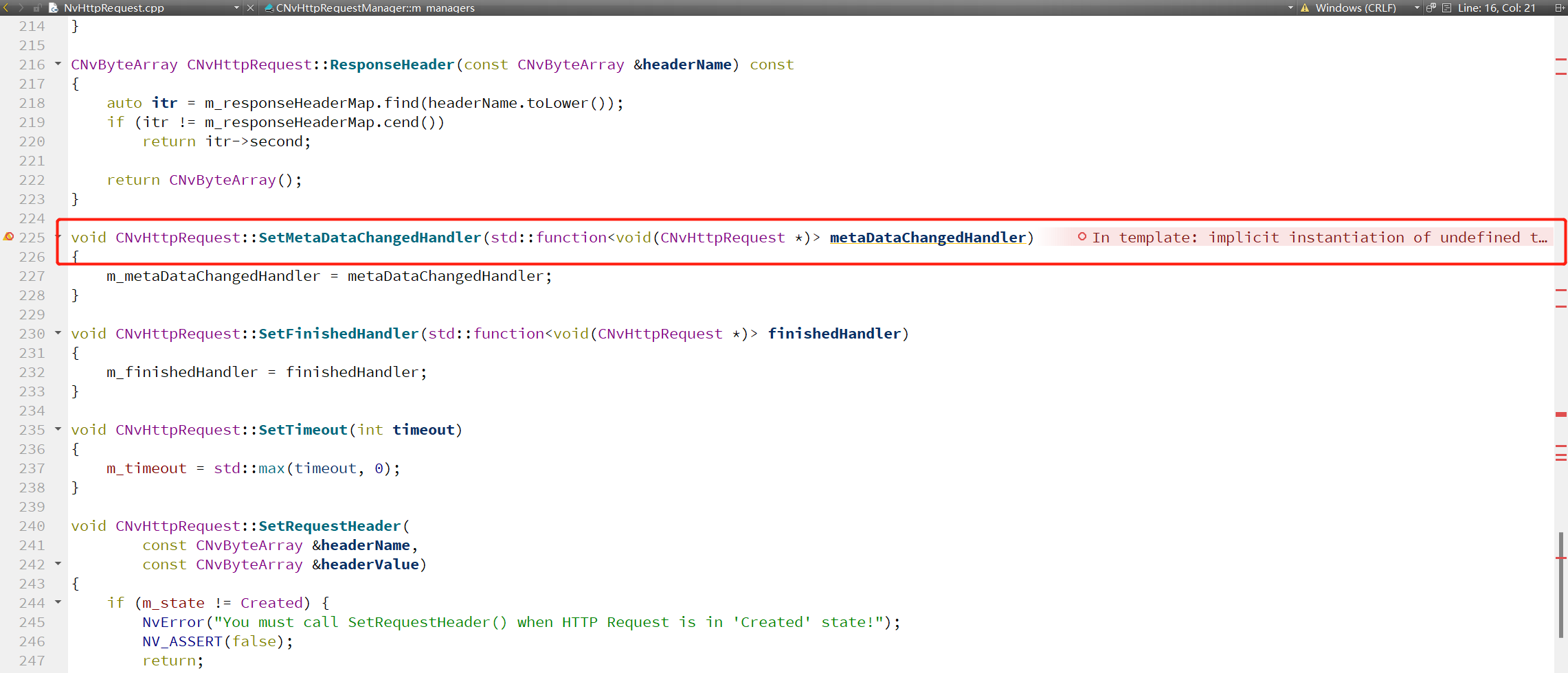Click the NvHttpRequest.cpp file type icon
The image size is (1568, 673).
53,8
